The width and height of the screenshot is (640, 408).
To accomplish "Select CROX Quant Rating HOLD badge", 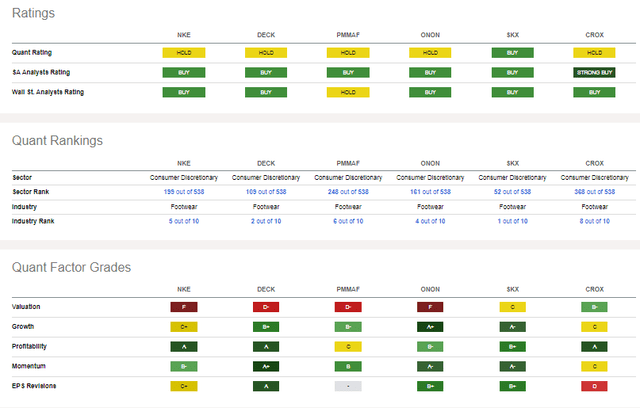I will pyautogui.click(x=594, y=53).
